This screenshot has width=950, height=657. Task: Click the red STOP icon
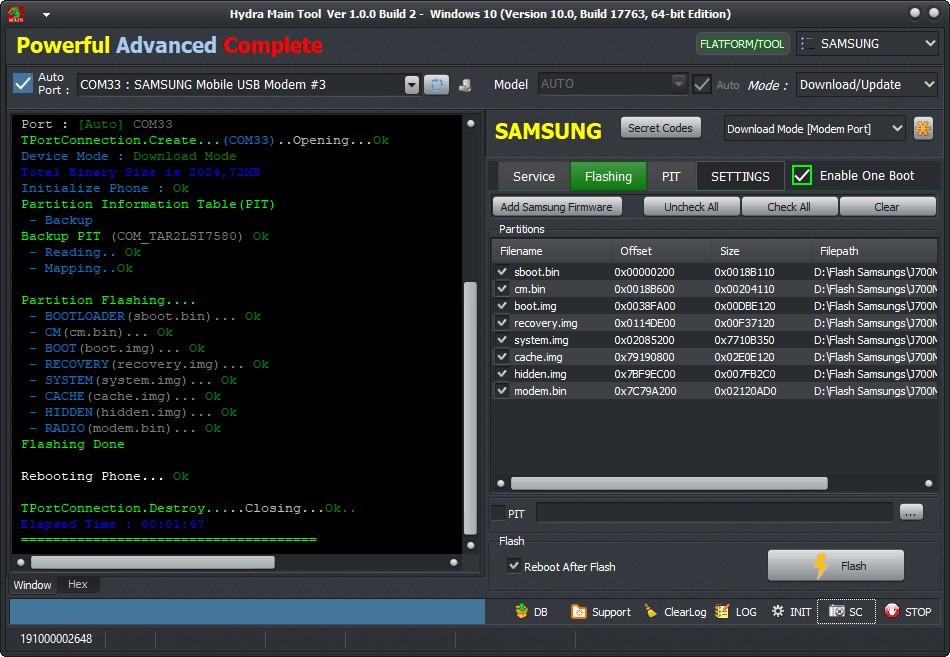(892, 611)
